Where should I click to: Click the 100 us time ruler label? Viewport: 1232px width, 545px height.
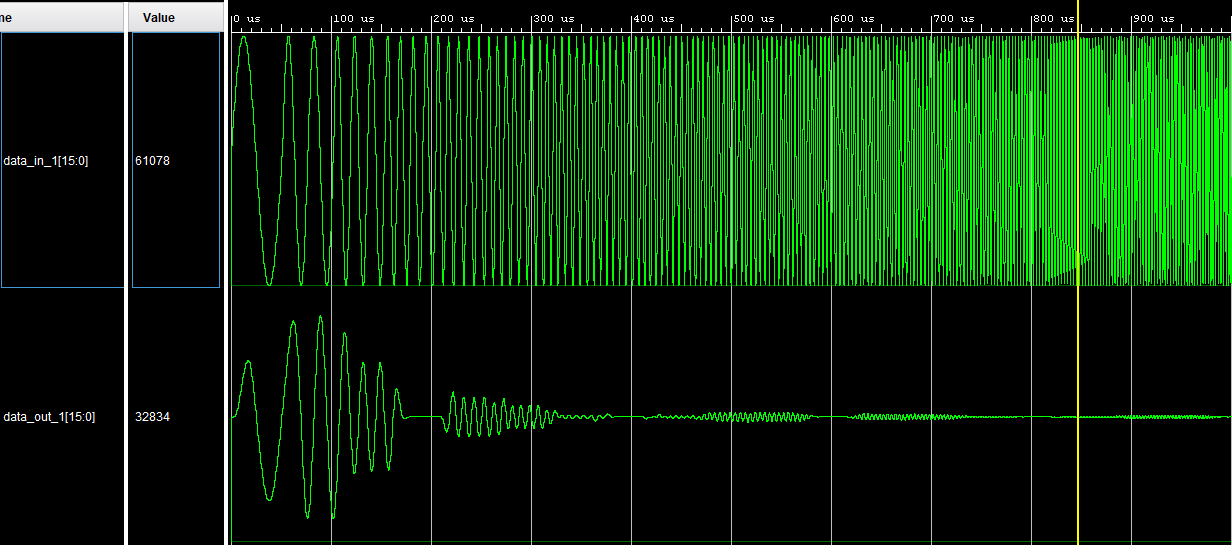354,18
